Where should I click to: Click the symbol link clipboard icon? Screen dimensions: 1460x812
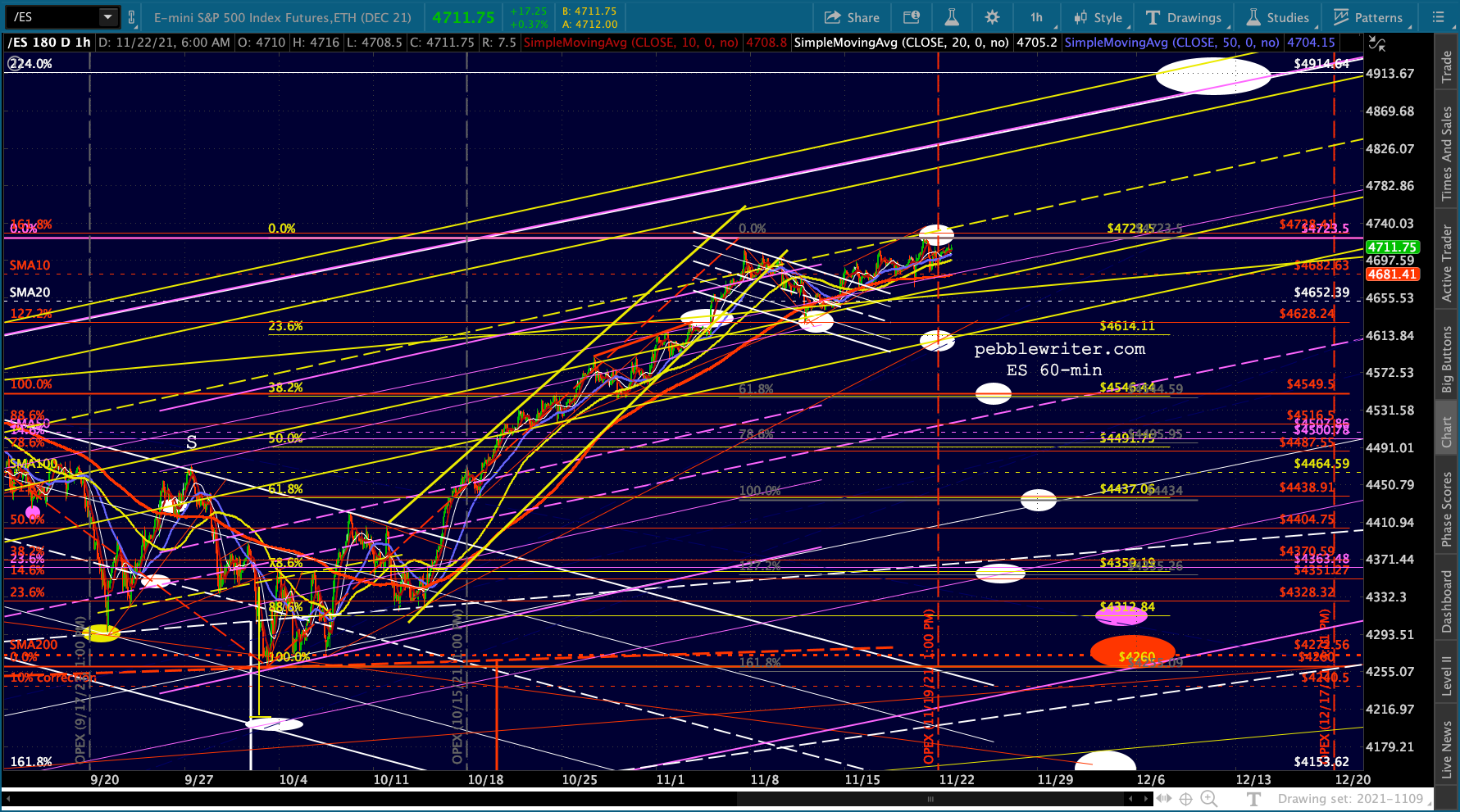(131, 17)
